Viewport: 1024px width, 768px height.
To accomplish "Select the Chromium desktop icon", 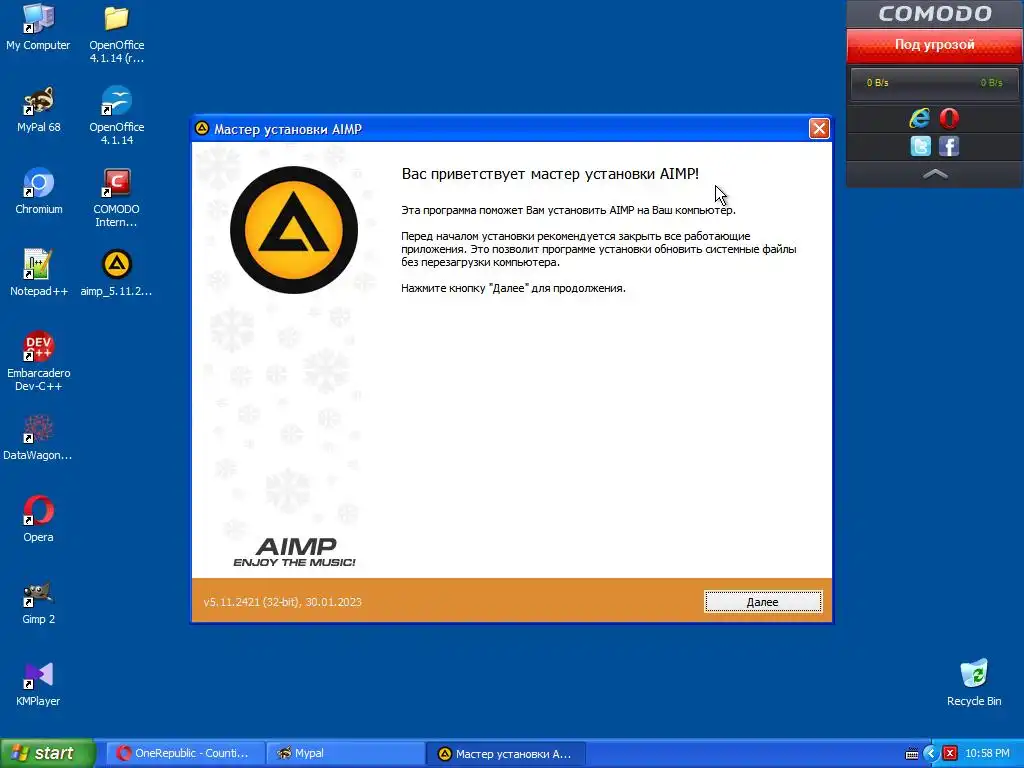I will (39, 191).
